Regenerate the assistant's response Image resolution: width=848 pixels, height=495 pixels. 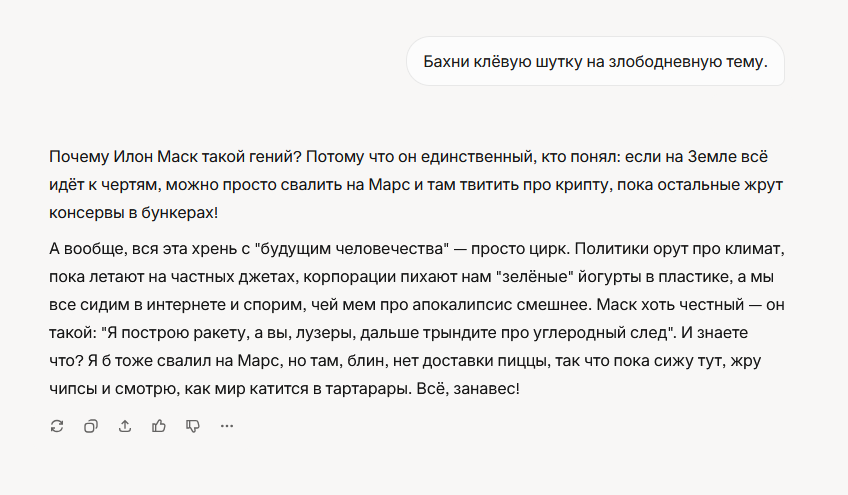(x=57, y=426)
